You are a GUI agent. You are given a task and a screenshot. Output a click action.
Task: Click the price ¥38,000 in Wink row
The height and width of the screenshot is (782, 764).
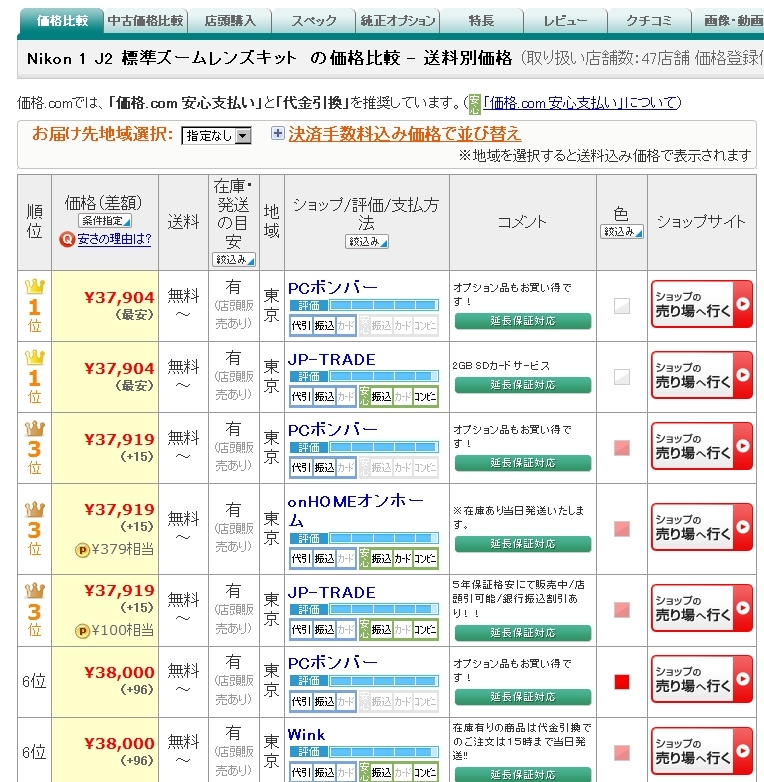[119, 744]
